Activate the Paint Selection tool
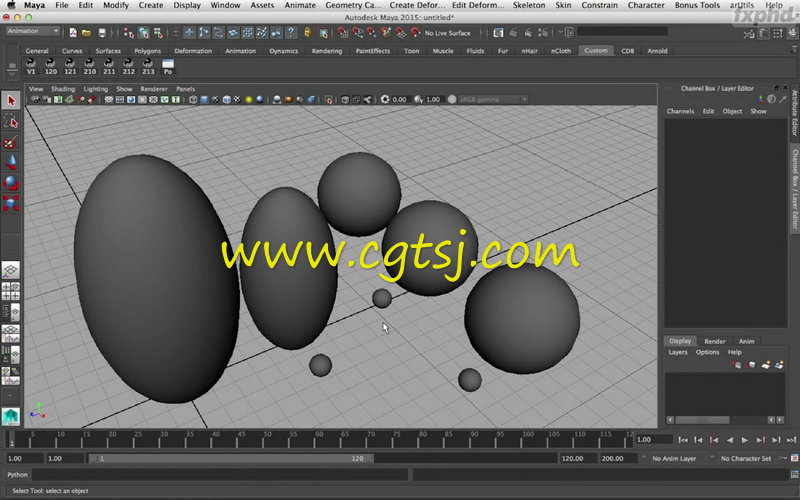The width and height of the screenshot is (800, 500). click(11, 142)
